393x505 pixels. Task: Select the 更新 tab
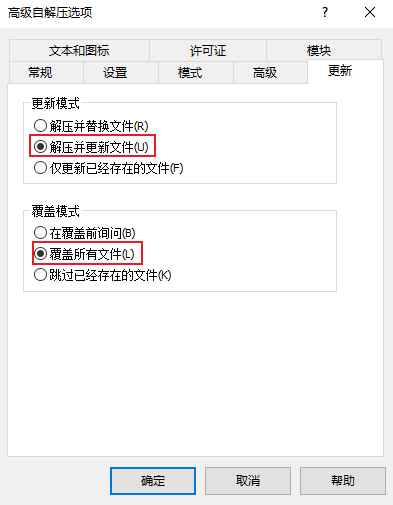point(340,71)
